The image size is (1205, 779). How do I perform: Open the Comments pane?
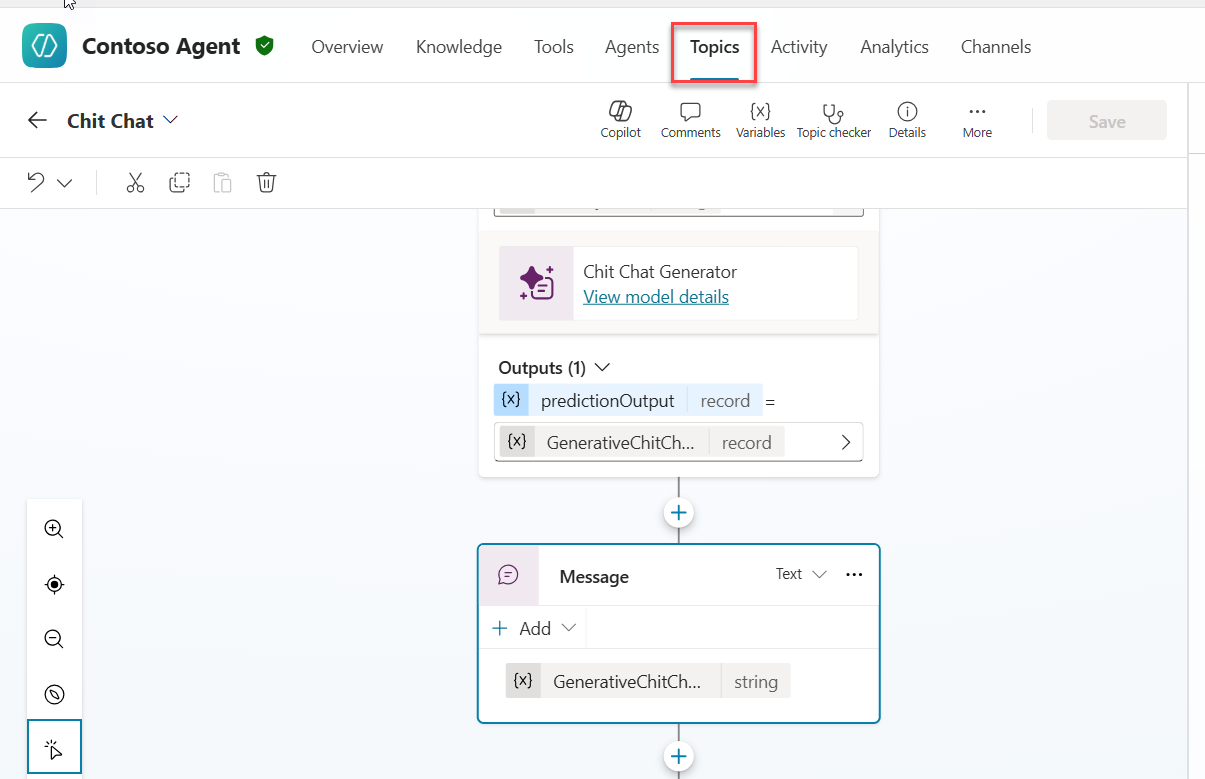tap(690, 120)
